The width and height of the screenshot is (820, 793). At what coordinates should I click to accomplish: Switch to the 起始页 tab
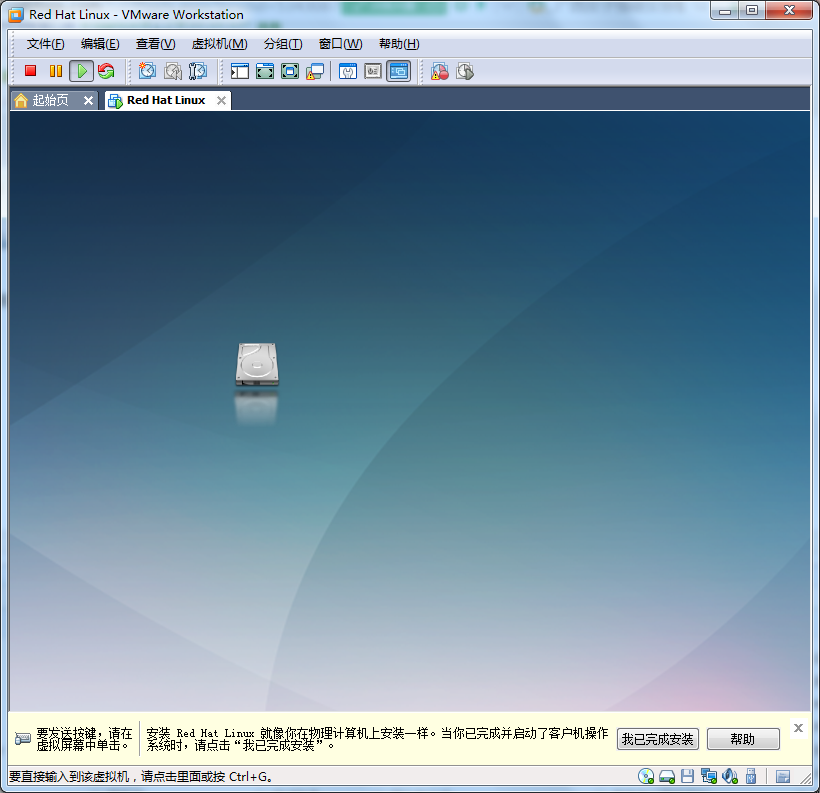(50, 100)
